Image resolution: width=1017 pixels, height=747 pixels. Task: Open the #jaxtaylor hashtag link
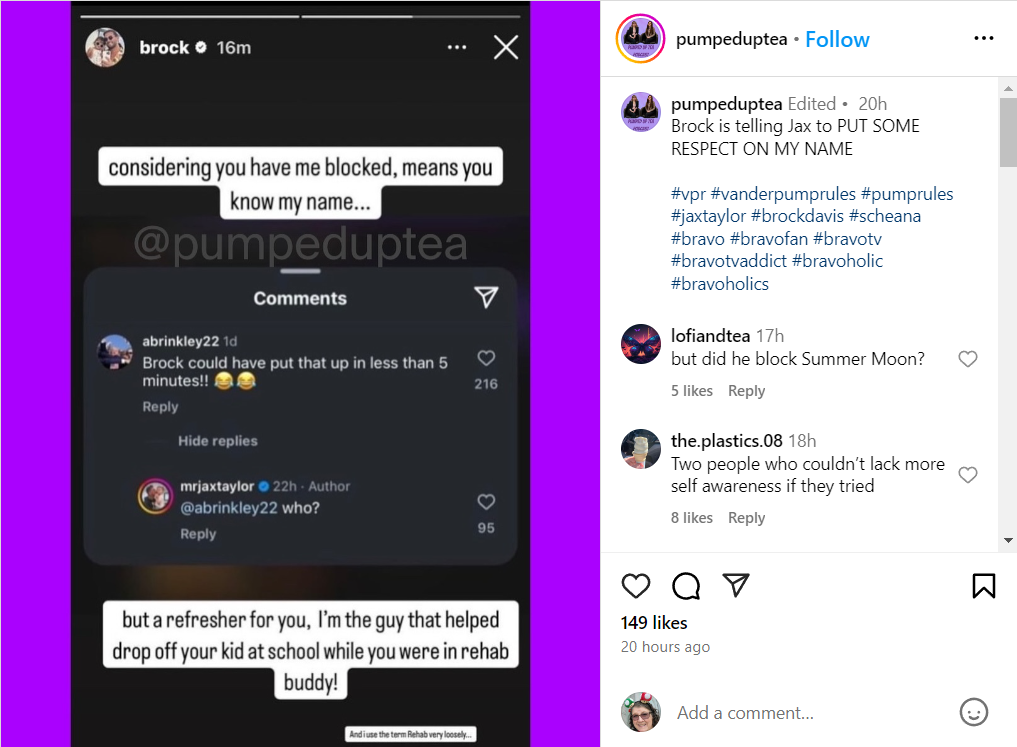[708, 216]
